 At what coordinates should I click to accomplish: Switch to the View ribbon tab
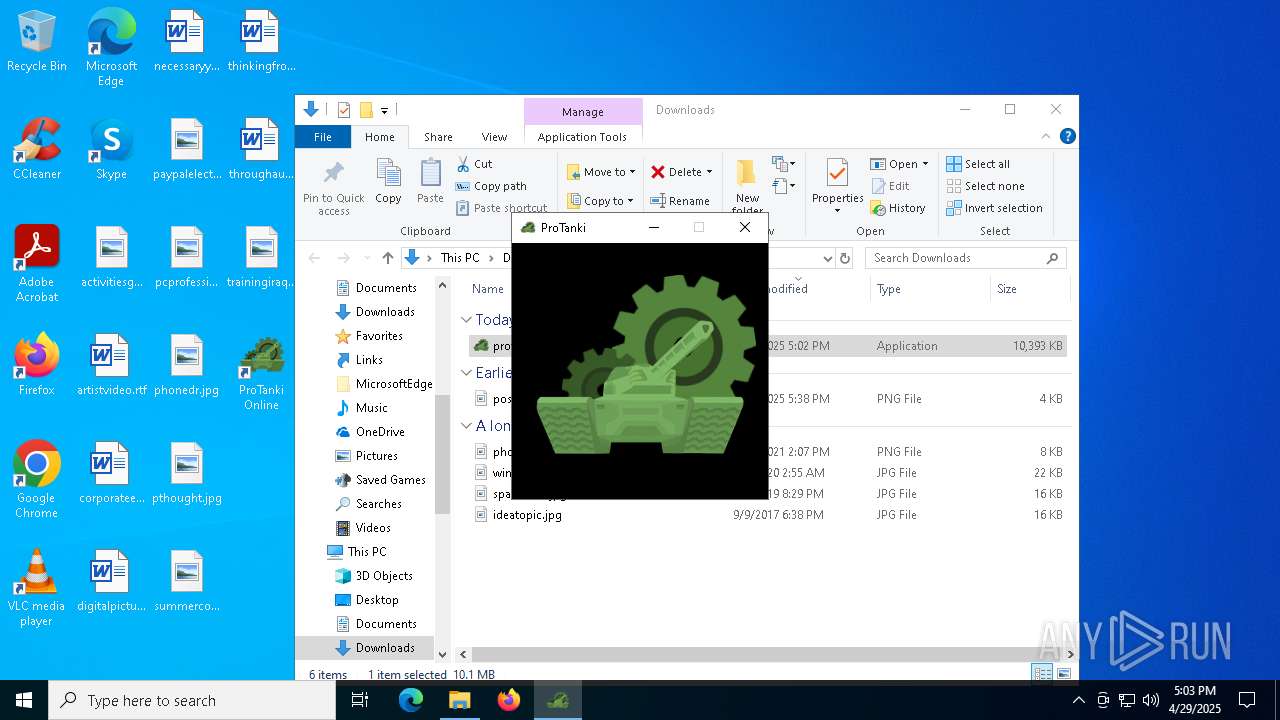[494, 137]
